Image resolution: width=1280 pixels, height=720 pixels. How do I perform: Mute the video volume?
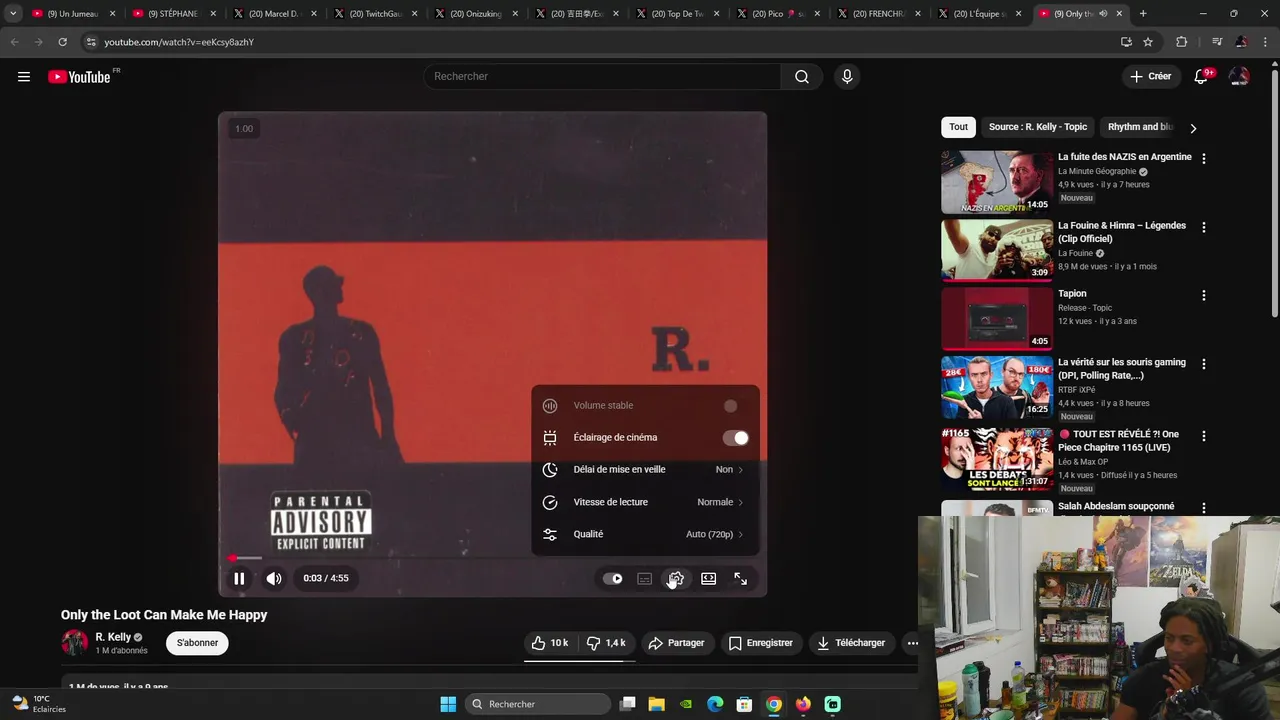click(274, 578)
